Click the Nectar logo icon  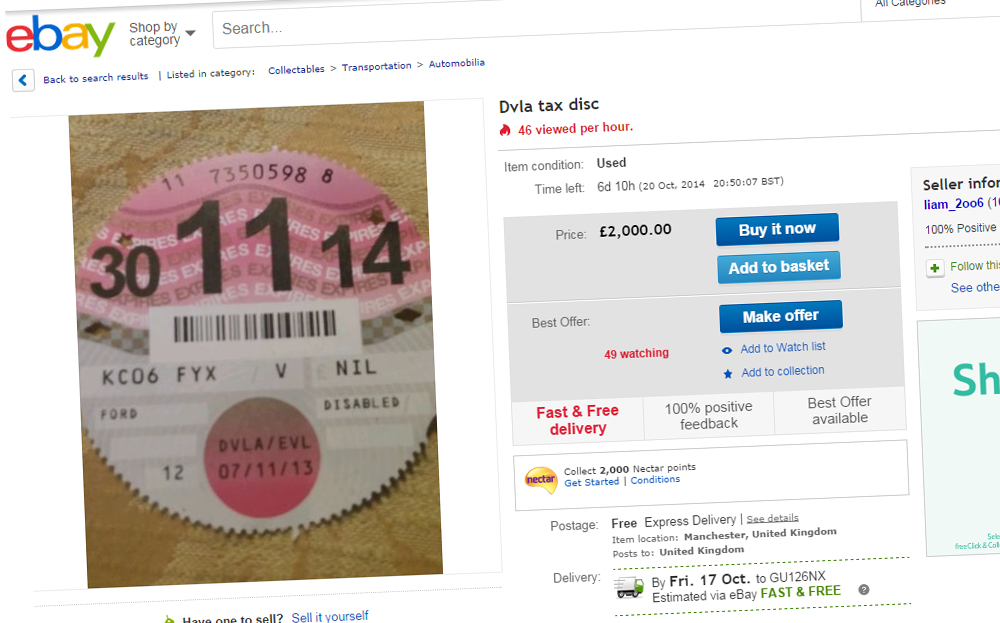540,480
